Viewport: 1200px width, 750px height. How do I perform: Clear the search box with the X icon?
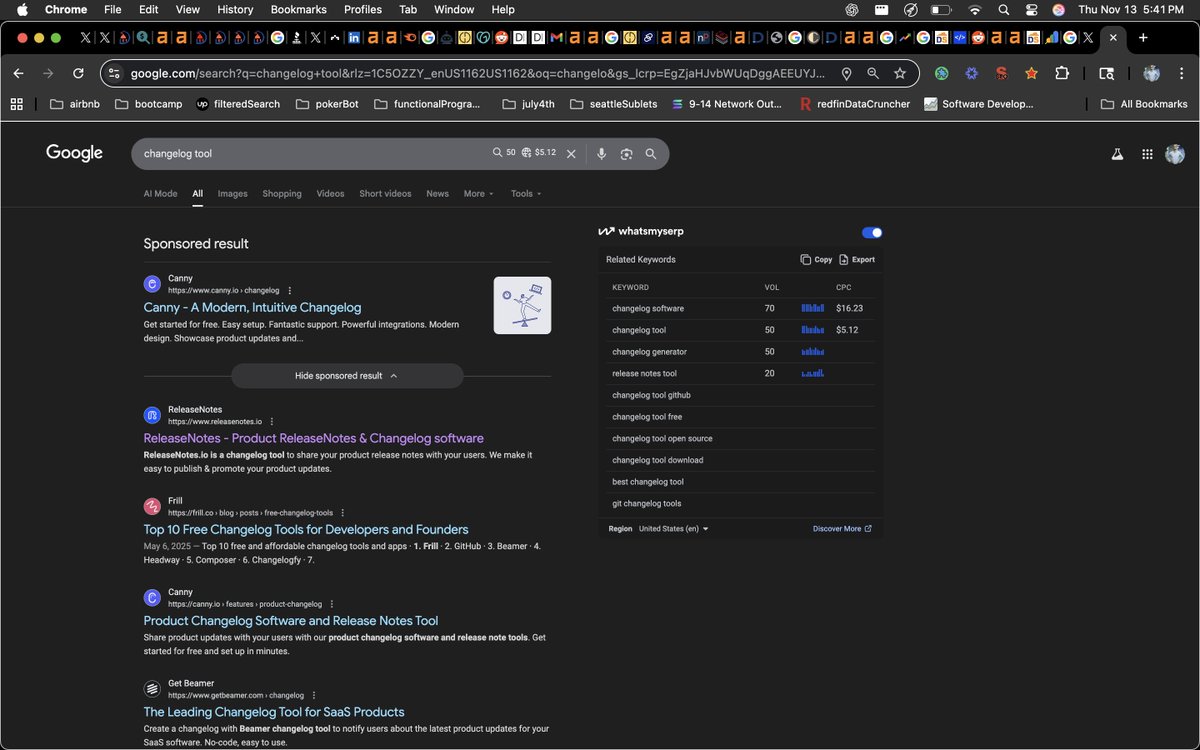(x=571, y=154)
